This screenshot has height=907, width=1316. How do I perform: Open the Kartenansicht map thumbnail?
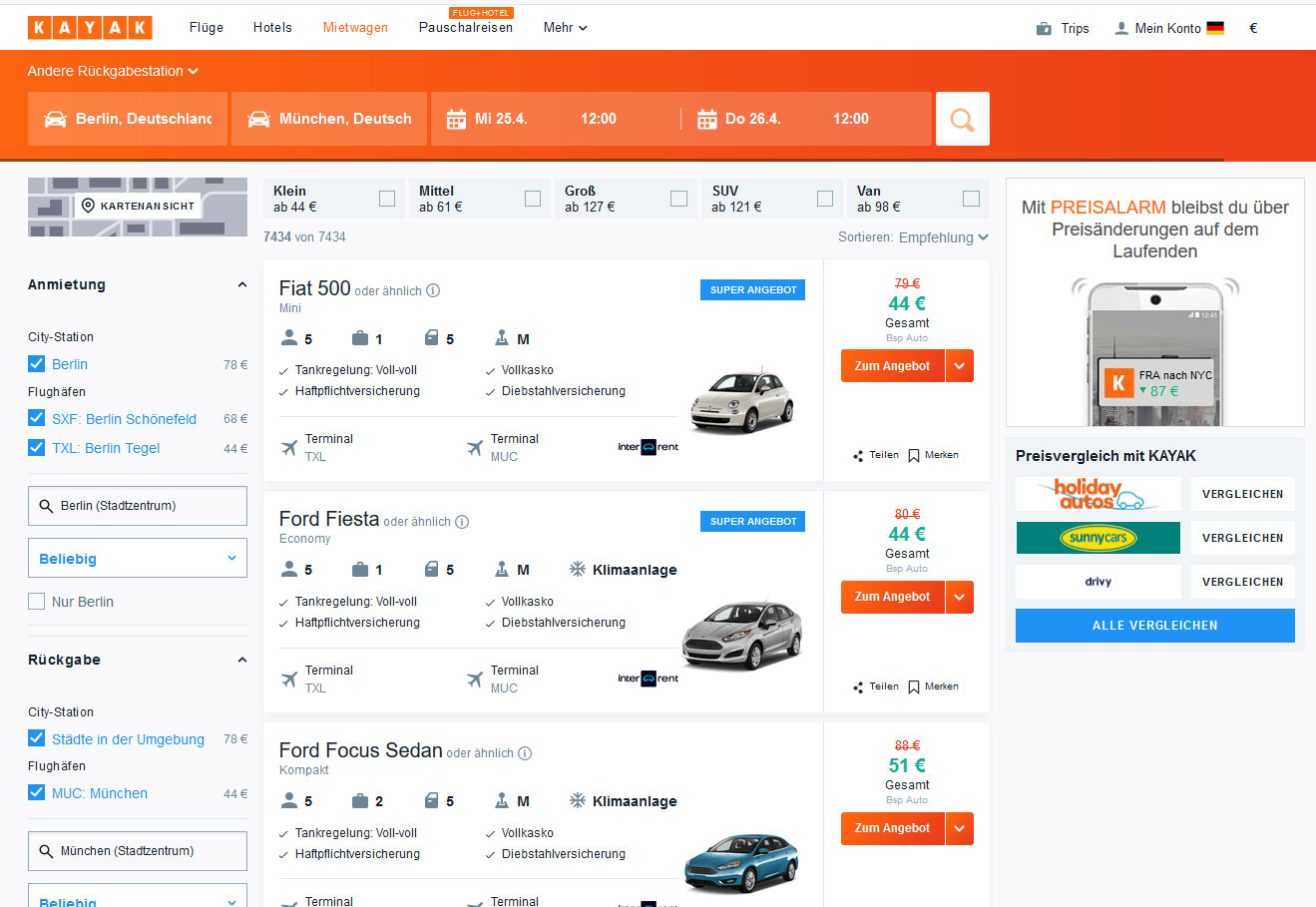pos(138,207)
